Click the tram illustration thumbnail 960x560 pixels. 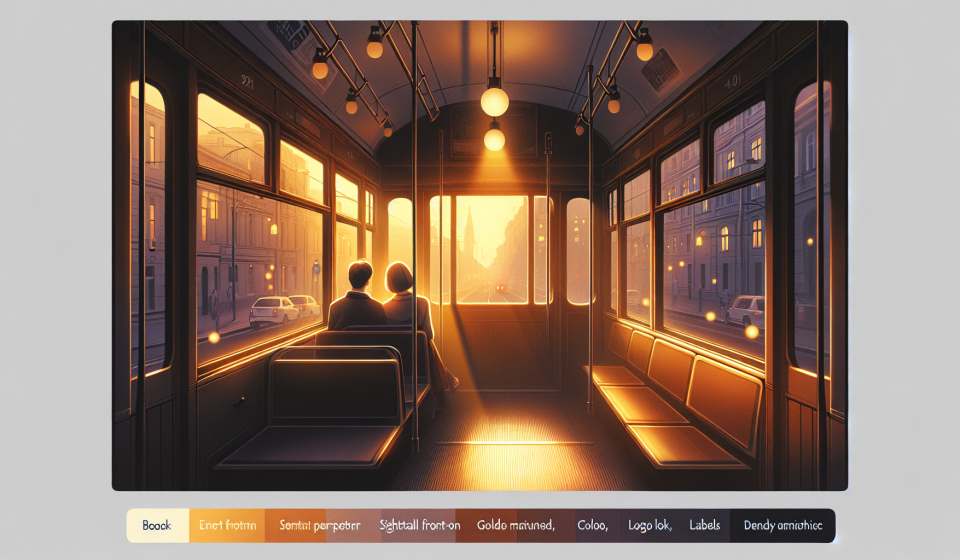pos(480,255)
